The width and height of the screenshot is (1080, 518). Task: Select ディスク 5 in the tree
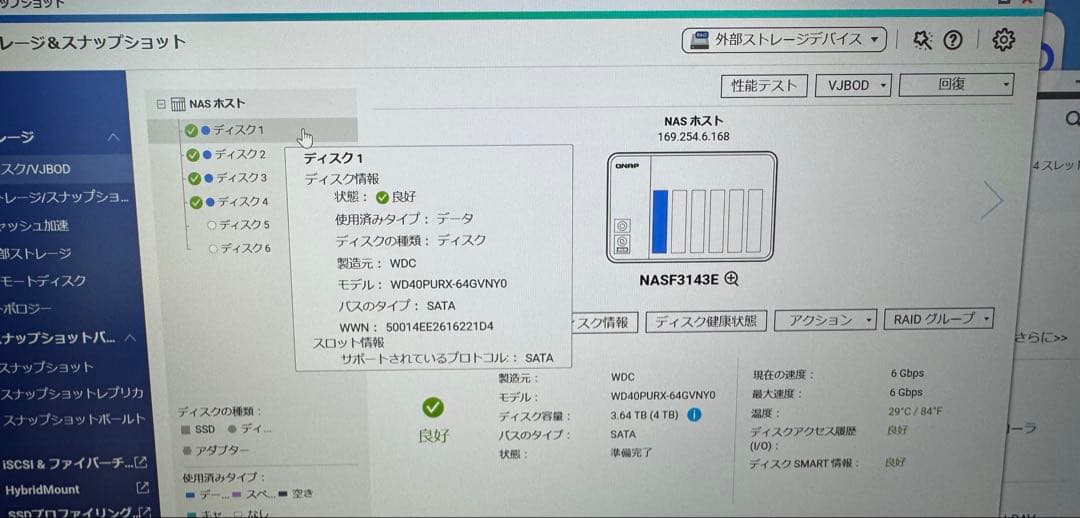pyautogui.click(x=244, y=225)
